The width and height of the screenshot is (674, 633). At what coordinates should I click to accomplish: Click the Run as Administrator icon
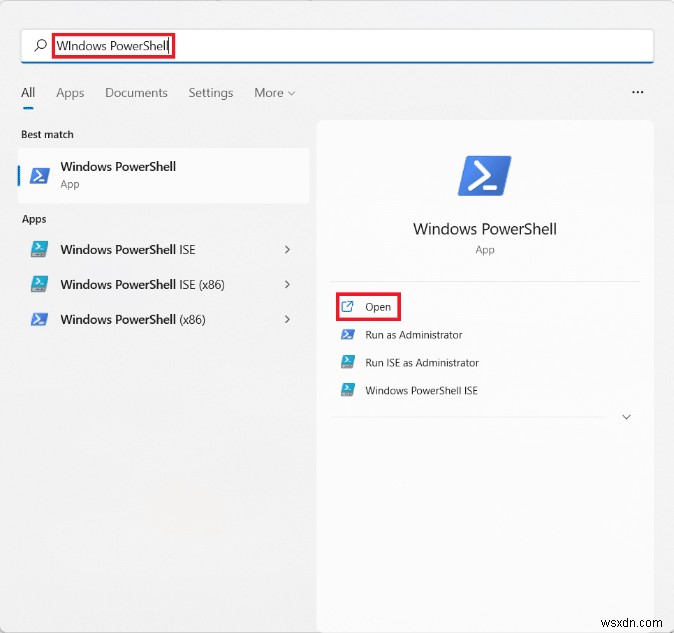(x=348, y=334)
